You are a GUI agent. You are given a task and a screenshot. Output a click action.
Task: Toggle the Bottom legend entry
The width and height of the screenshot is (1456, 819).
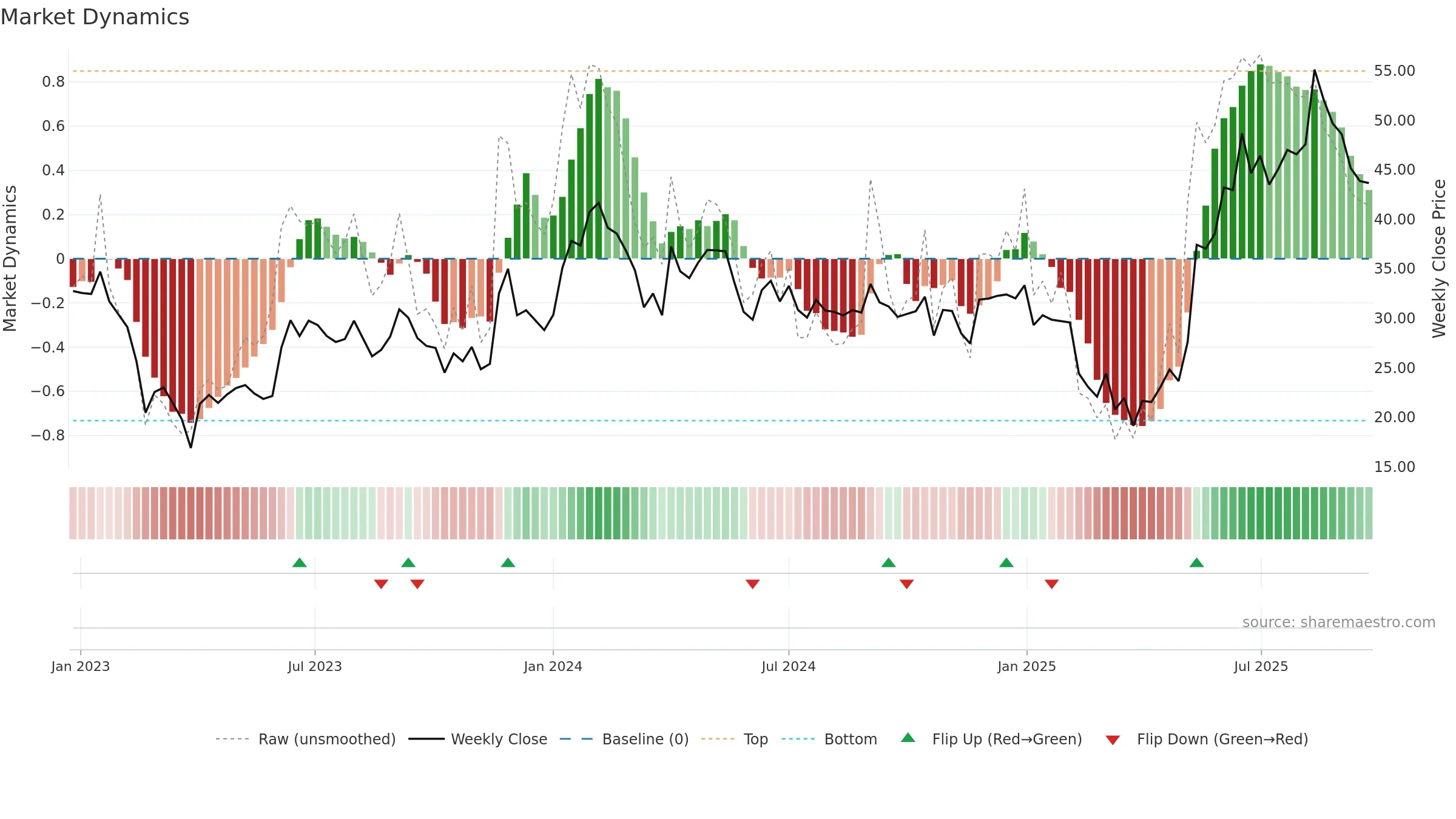pos(829,739)
